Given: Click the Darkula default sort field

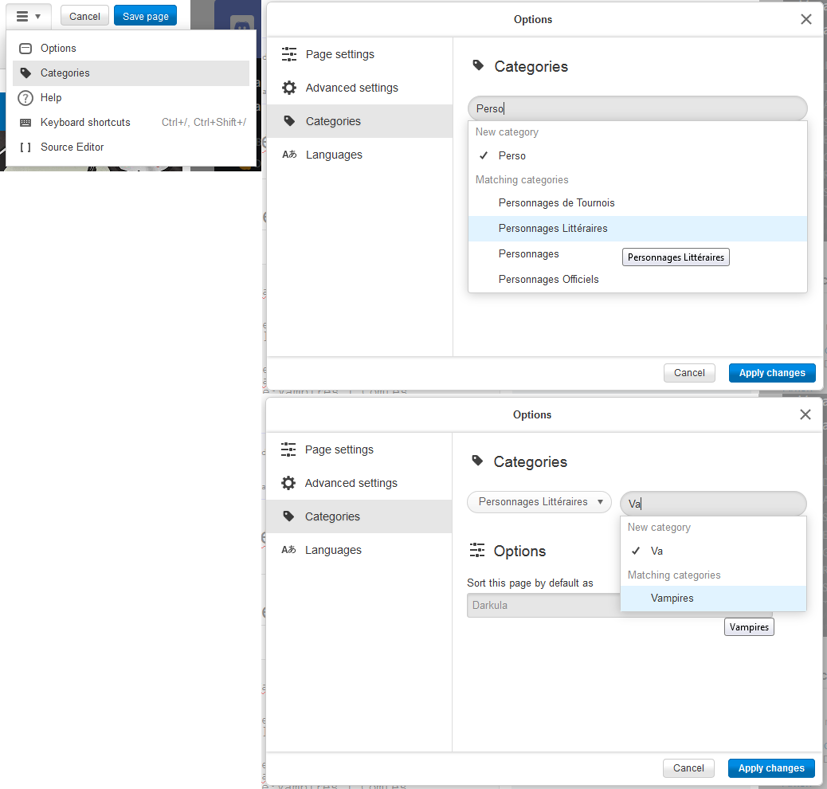Looking at the screenshot, I should [x=543, y=605].
